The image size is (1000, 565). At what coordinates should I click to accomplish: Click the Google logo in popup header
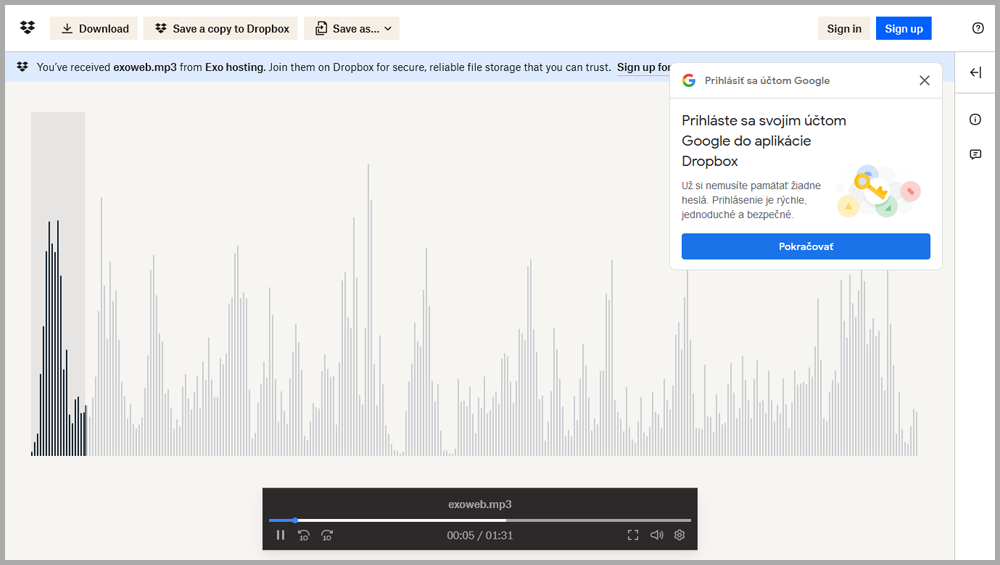coord(688,80)
